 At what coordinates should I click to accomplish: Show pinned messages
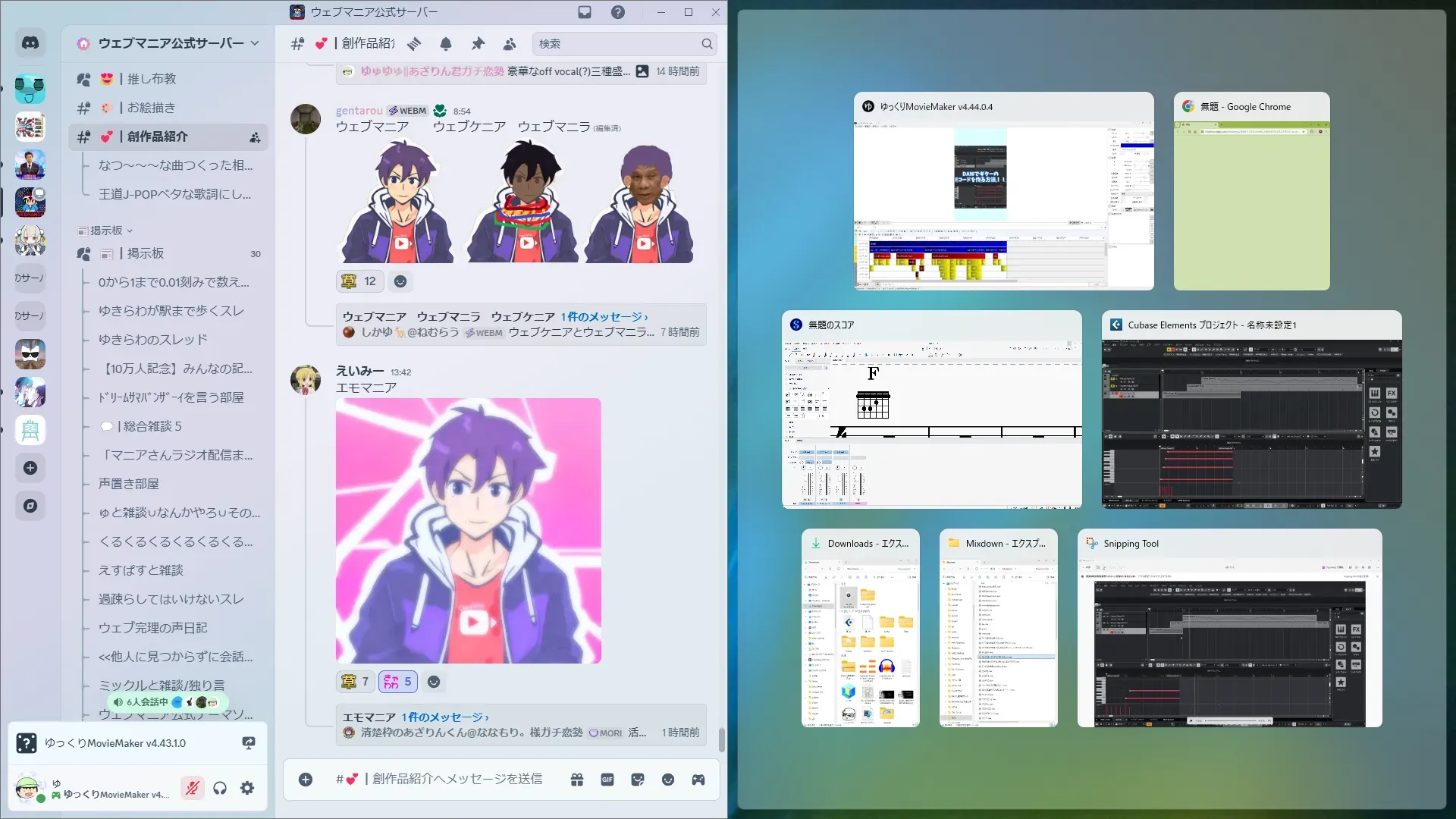pos(478,44)
